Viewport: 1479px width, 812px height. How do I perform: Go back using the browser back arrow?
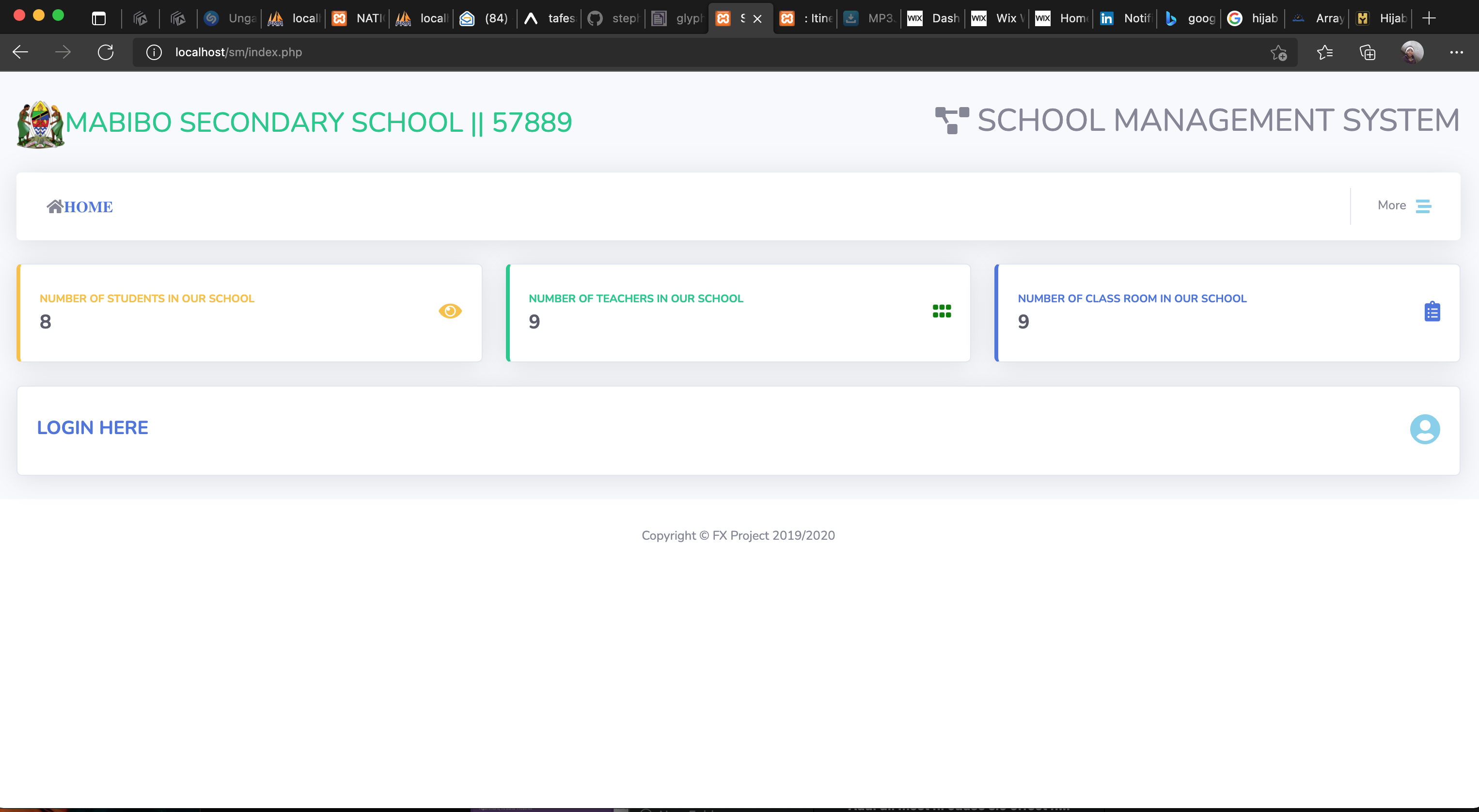(x=21, y=52)
